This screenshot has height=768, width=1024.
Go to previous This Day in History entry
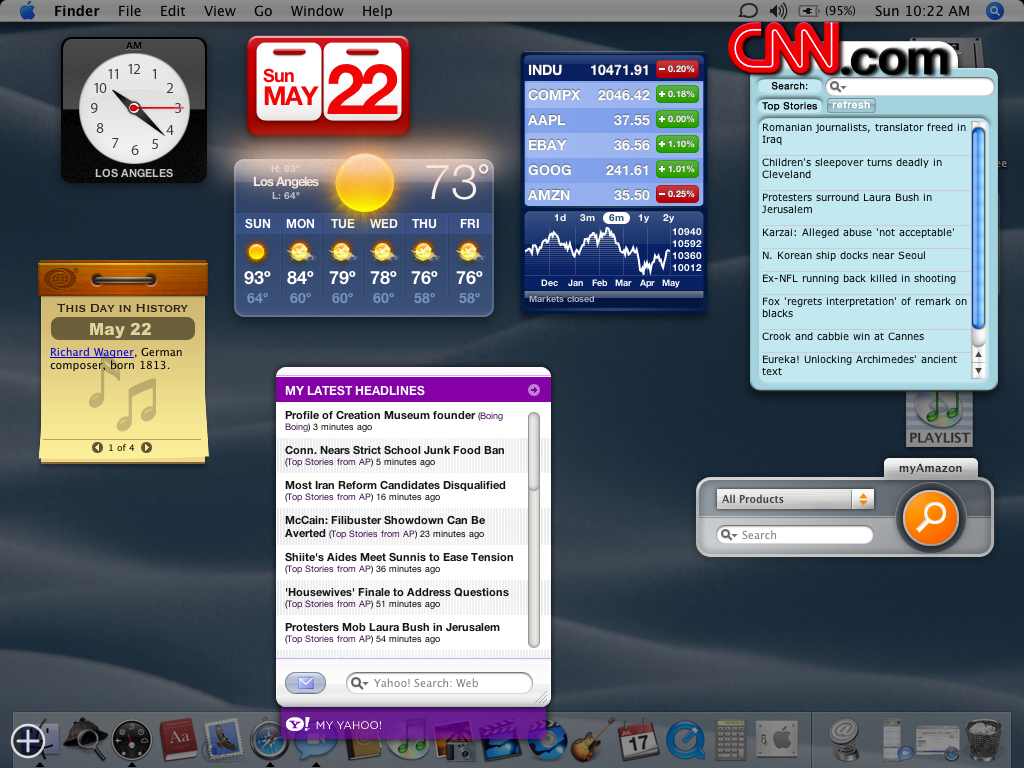click(97, 447)
